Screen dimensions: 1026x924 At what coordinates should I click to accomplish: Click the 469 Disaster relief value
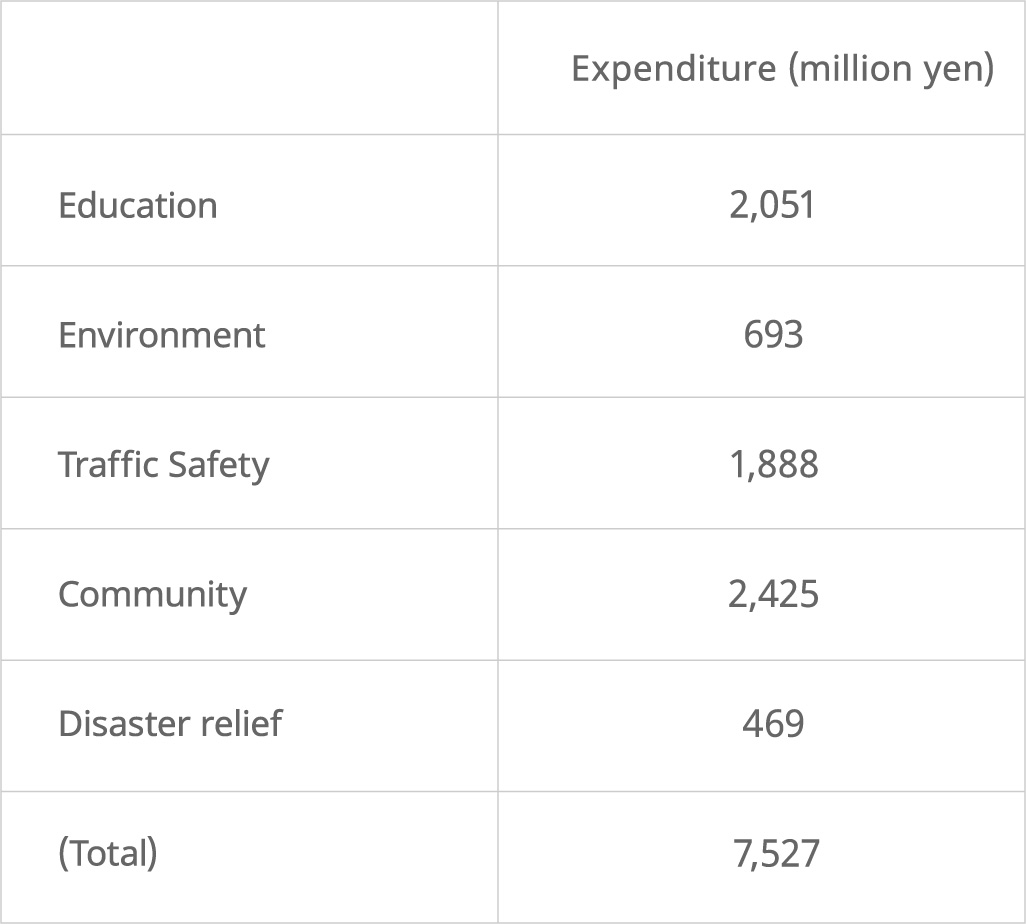click(773, 723)
